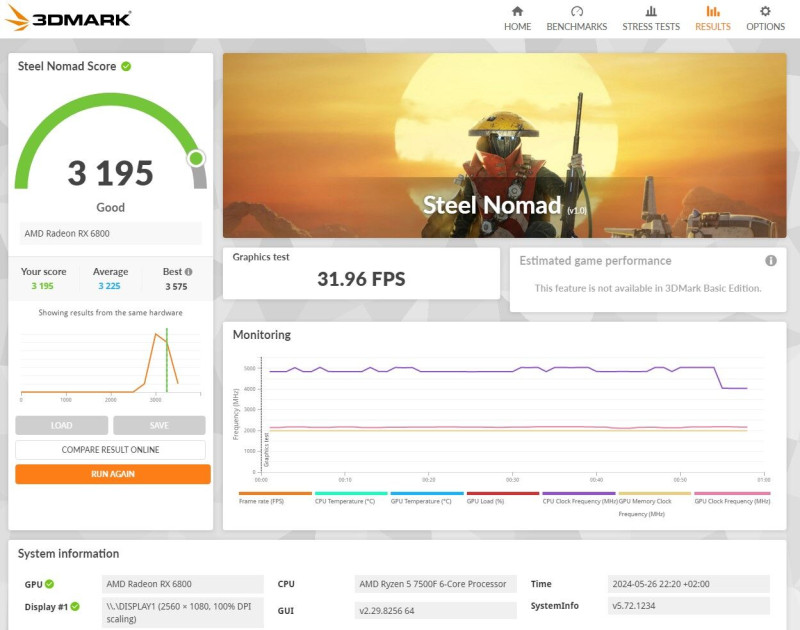This screenshot has height=630, width=800.
Task: Open the Home tab
Action: coord(517,19)
